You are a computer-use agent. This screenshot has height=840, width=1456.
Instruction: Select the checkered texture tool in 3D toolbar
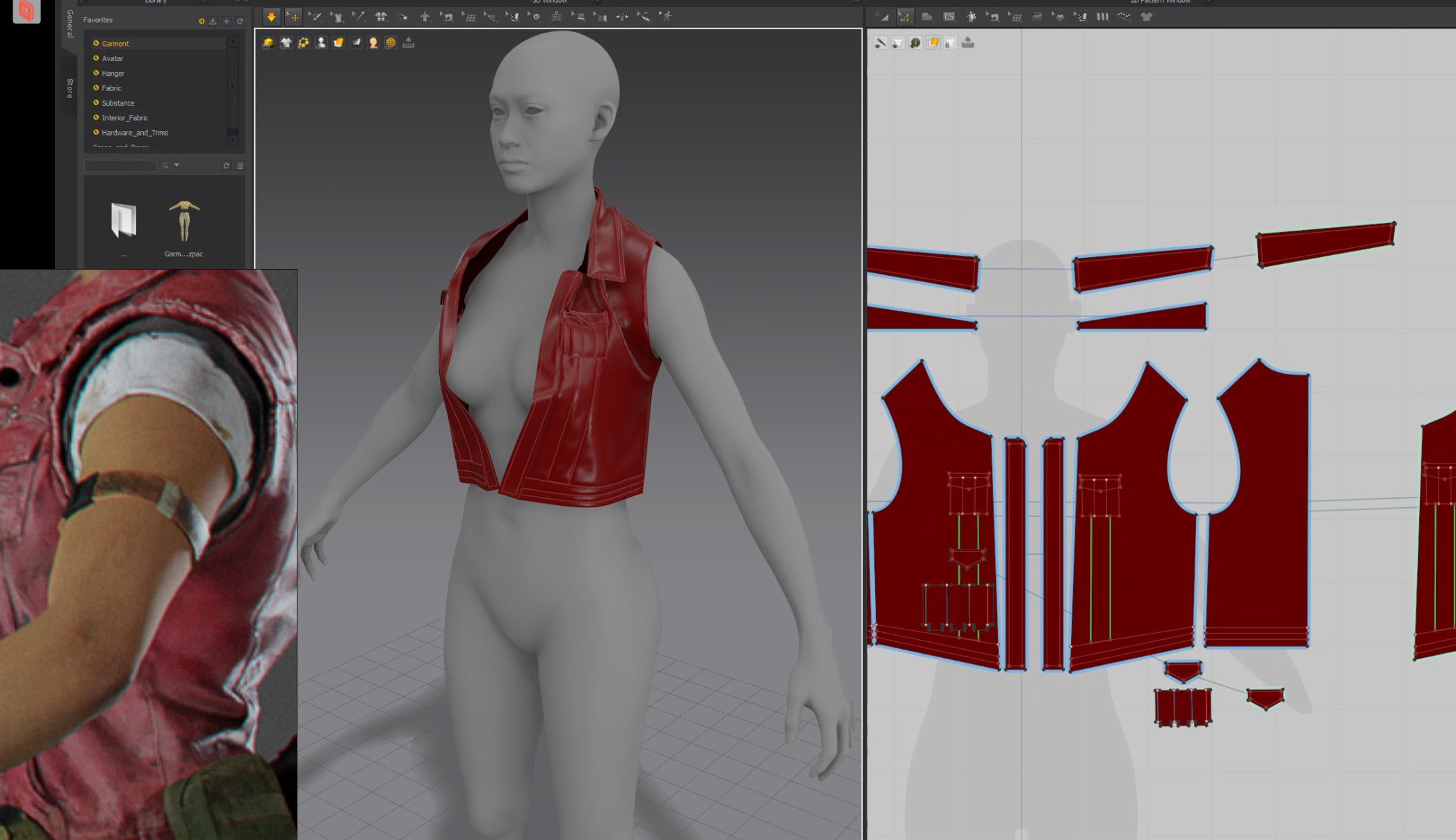pyautogui.click(x=513, y=17)
